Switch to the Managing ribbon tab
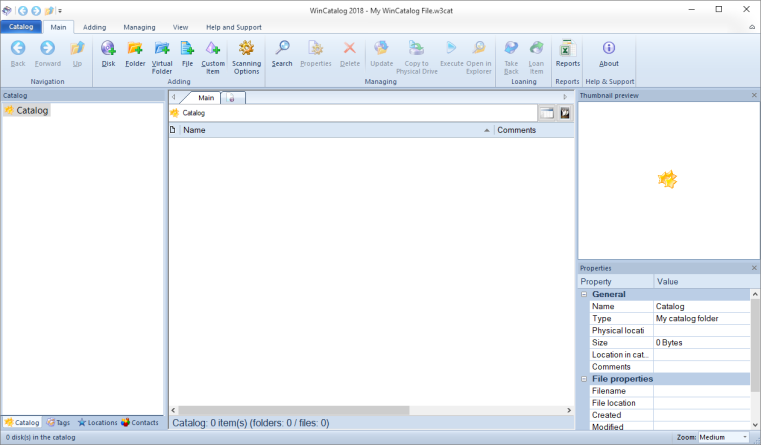This screenshot has width=761, height=445. [139, 27]
